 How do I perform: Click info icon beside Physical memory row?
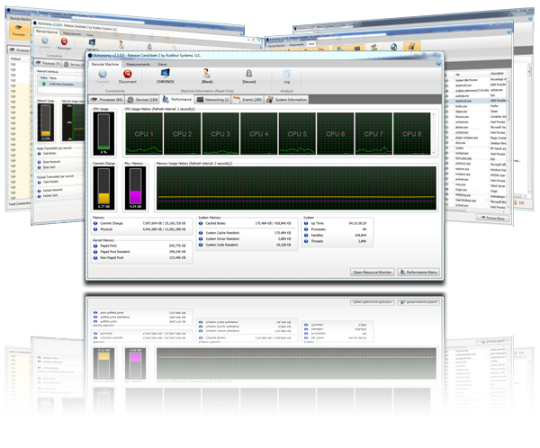click(95, 229)
